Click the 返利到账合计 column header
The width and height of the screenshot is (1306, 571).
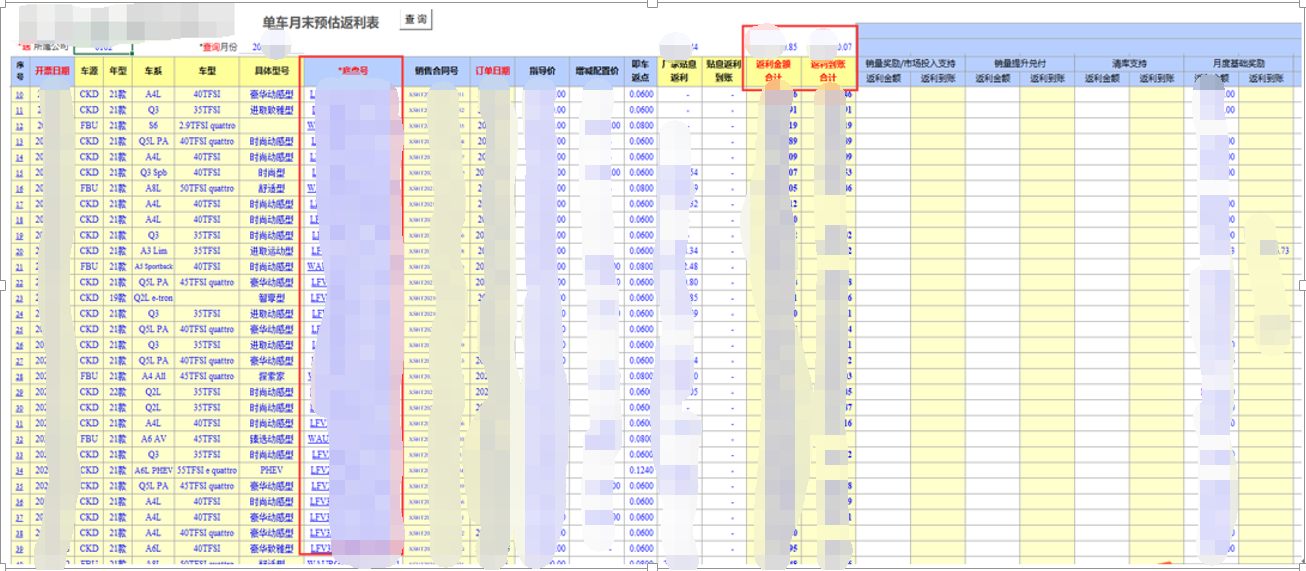point(827,71)
